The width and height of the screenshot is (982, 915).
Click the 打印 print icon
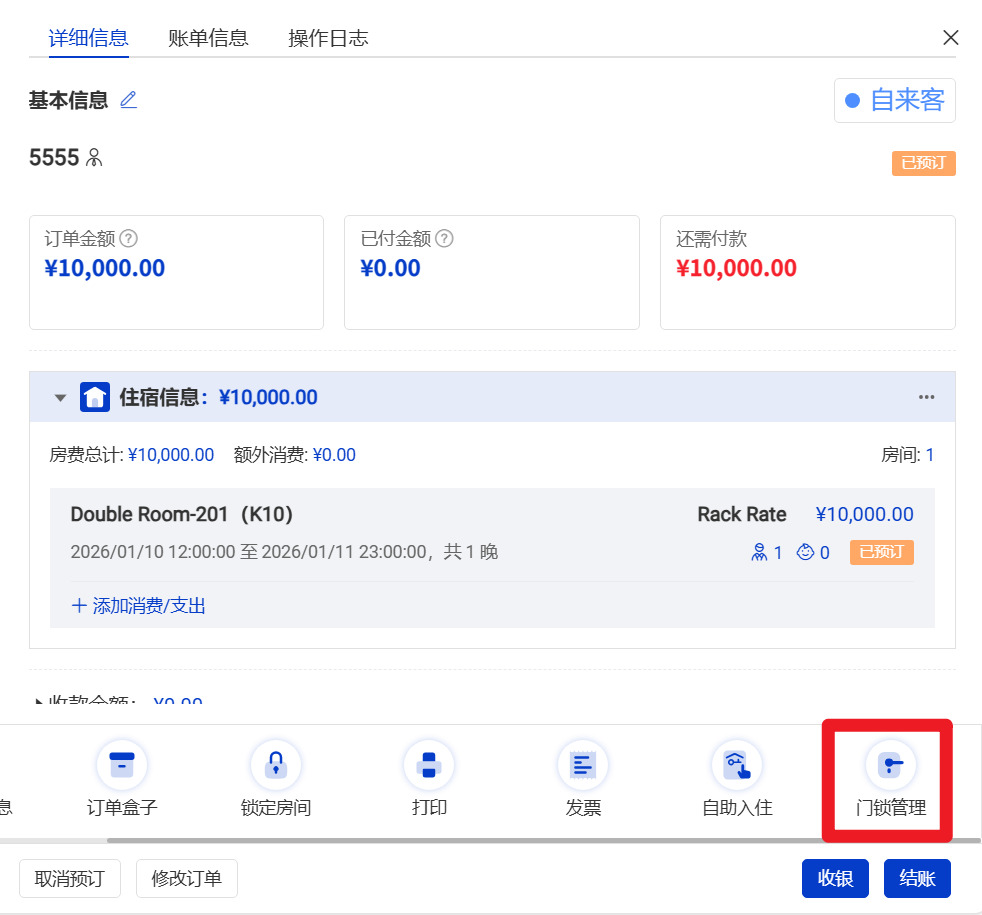429,766
